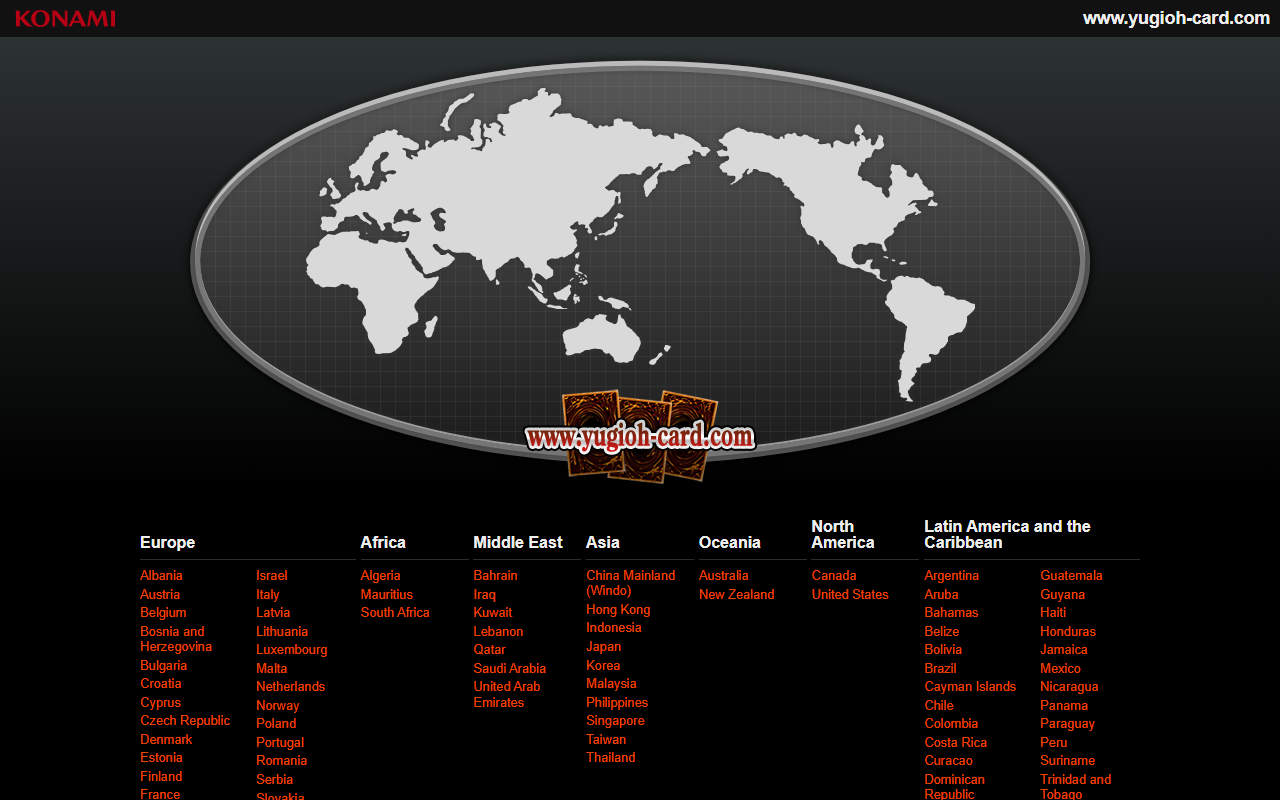This screenshot has height=800, width=1280.
Task: Choose Peru from Latin America
Action: coord(1054,742)
